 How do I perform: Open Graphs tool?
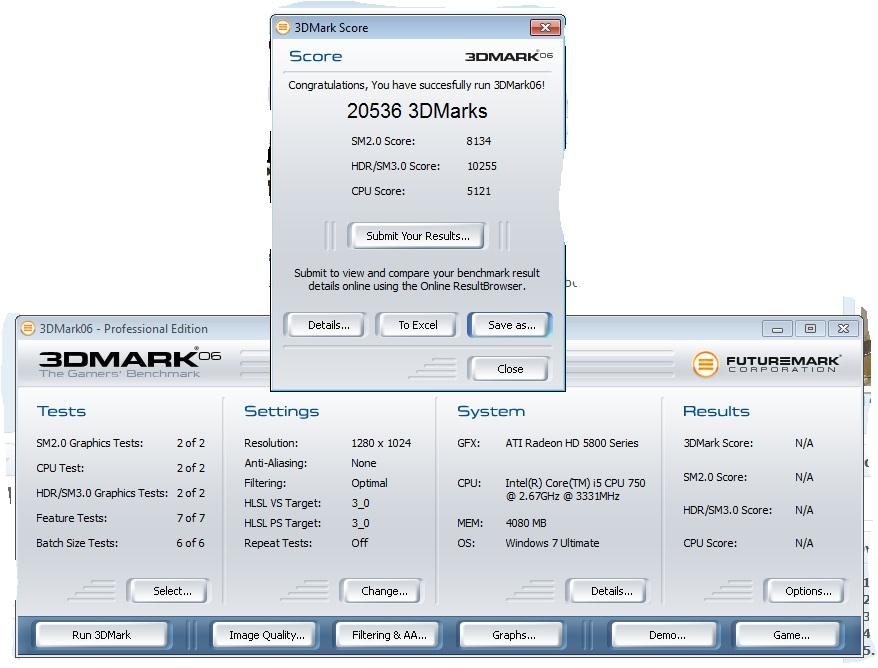tap(513, 635)
